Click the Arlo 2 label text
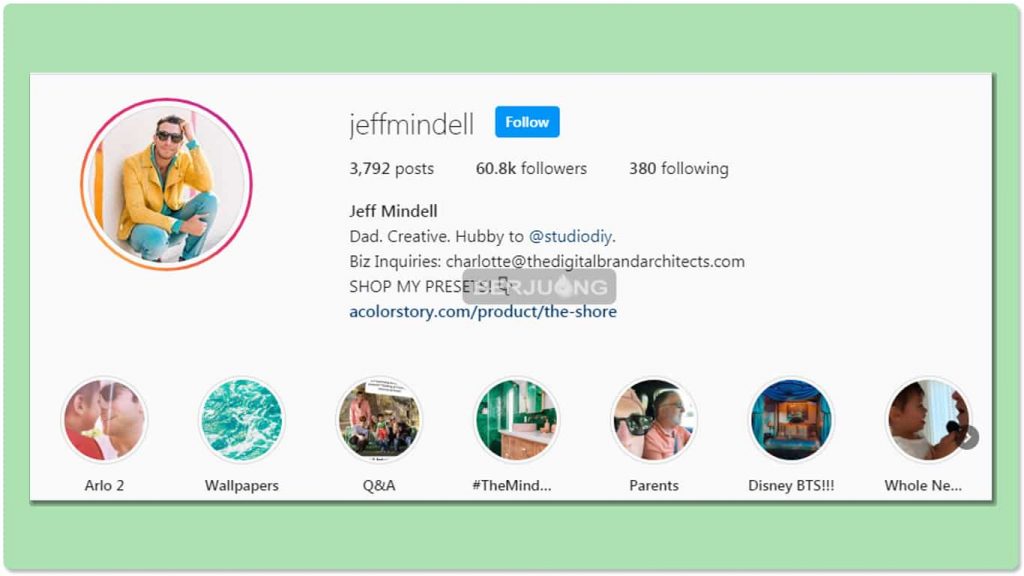The height and width of the screenshot is (576, 1024). (104, 485)
